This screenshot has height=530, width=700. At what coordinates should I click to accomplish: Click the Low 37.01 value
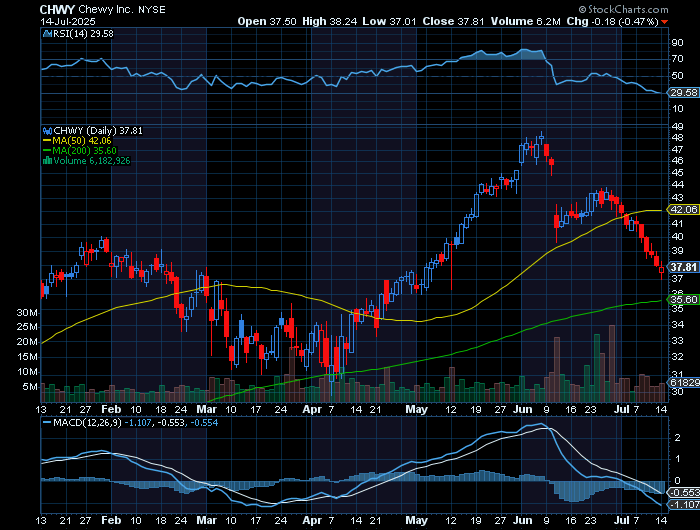(389, 21)
